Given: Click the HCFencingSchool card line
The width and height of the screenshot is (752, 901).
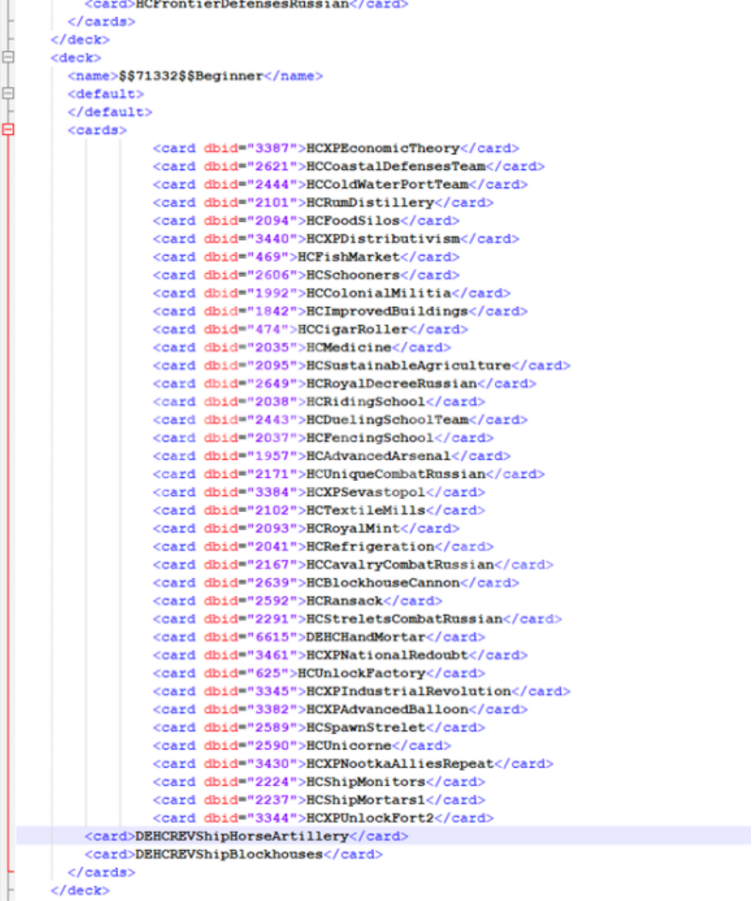Looking at the screenshot, I should [x=323, y=438].
